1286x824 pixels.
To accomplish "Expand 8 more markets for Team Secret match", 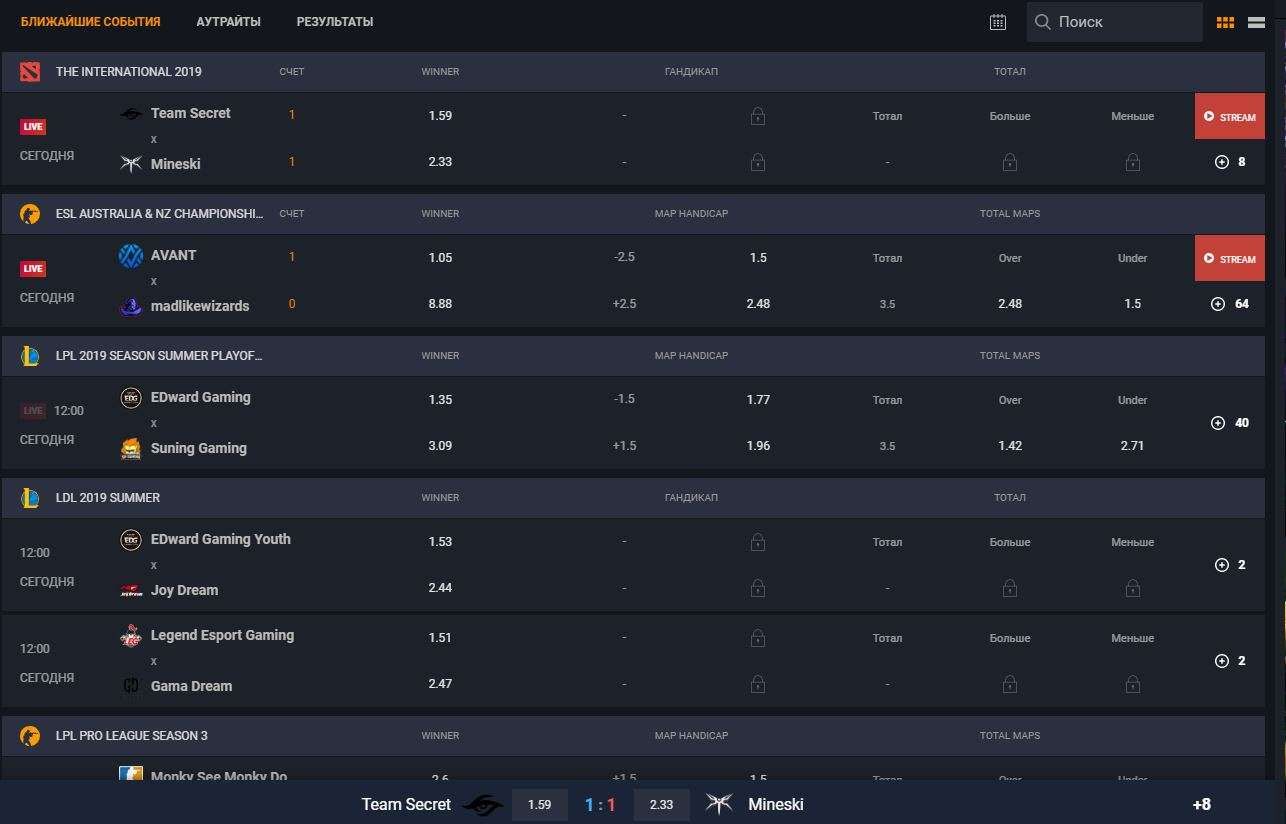I will (x=1229, y=162).
